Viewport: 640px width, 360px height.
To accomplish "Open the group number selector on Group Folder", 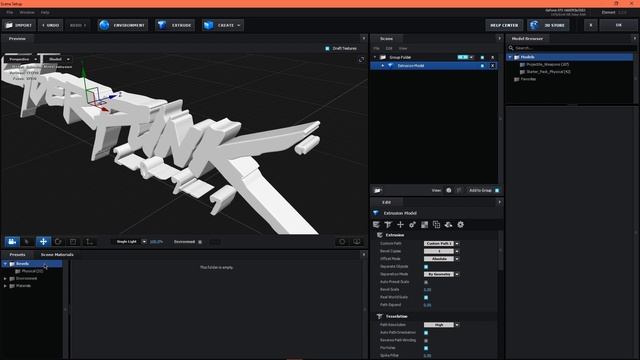I will pos(465,58).
